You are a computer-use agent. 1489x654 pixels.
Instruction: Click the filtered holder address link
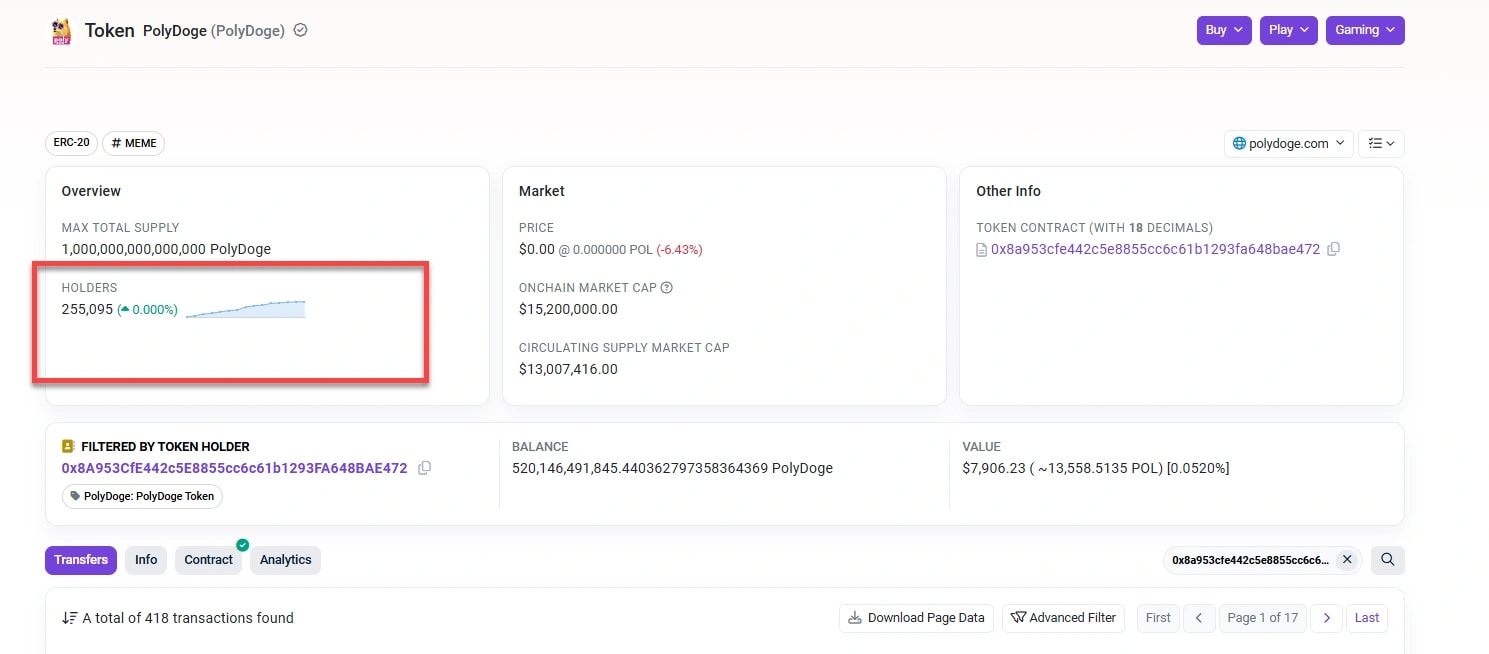[x=233, y=467]
